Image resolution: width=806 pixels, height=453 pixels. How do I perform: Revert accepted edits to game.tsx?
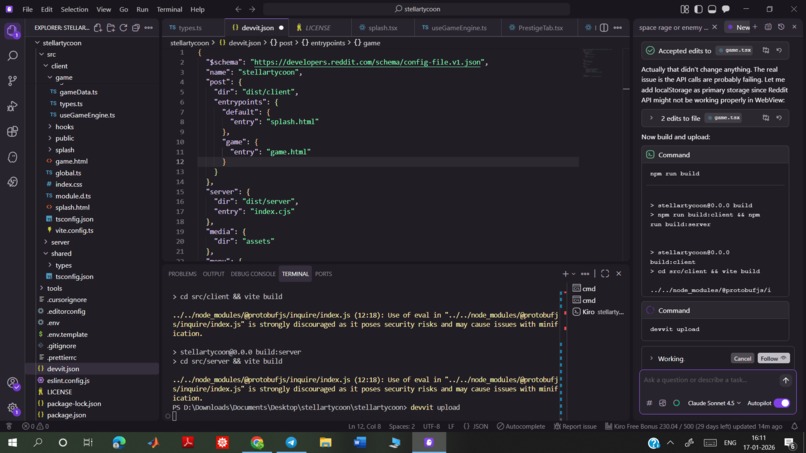tap(779, 50)
